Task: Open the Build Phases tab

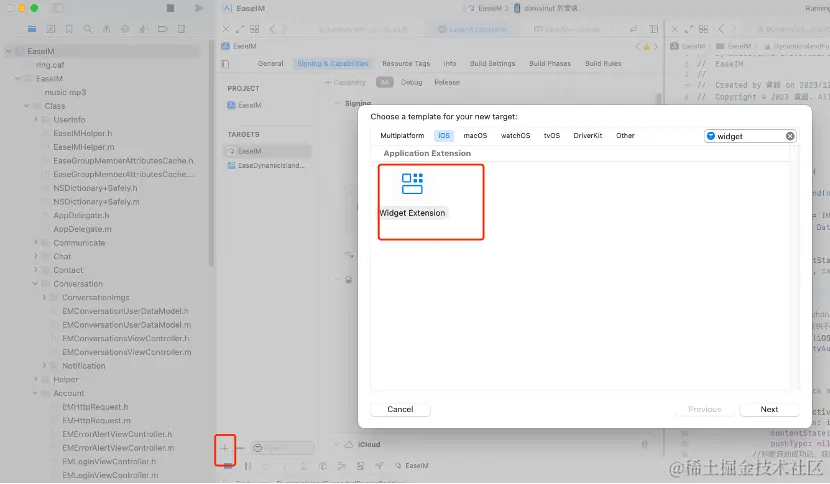Action: [550, 64]
